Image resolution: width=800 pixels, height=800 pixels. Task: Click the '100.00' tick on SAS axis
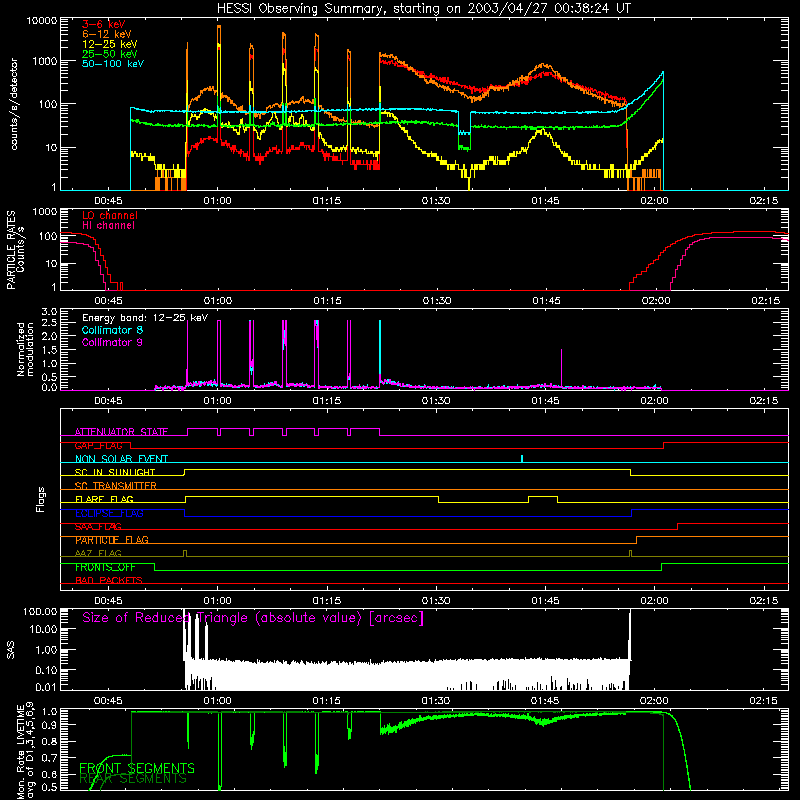click(x=40, y=612)
